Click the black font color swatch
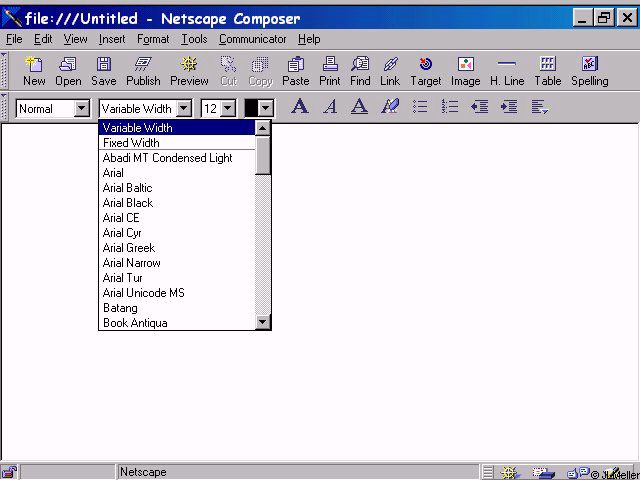Viewport: 640px width, 480px height. click(251, 109)
